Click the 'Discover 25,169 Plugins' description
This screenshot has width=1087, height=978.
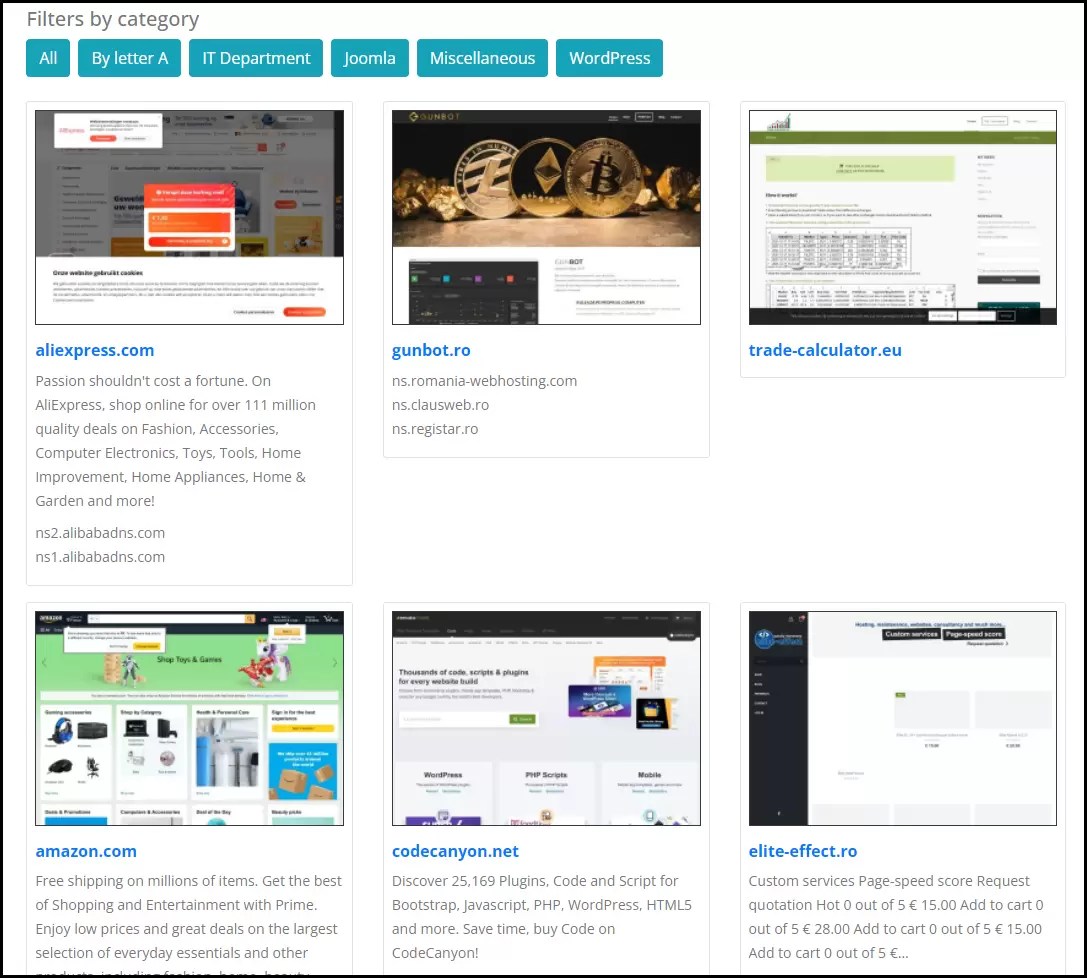pos(542,917)
